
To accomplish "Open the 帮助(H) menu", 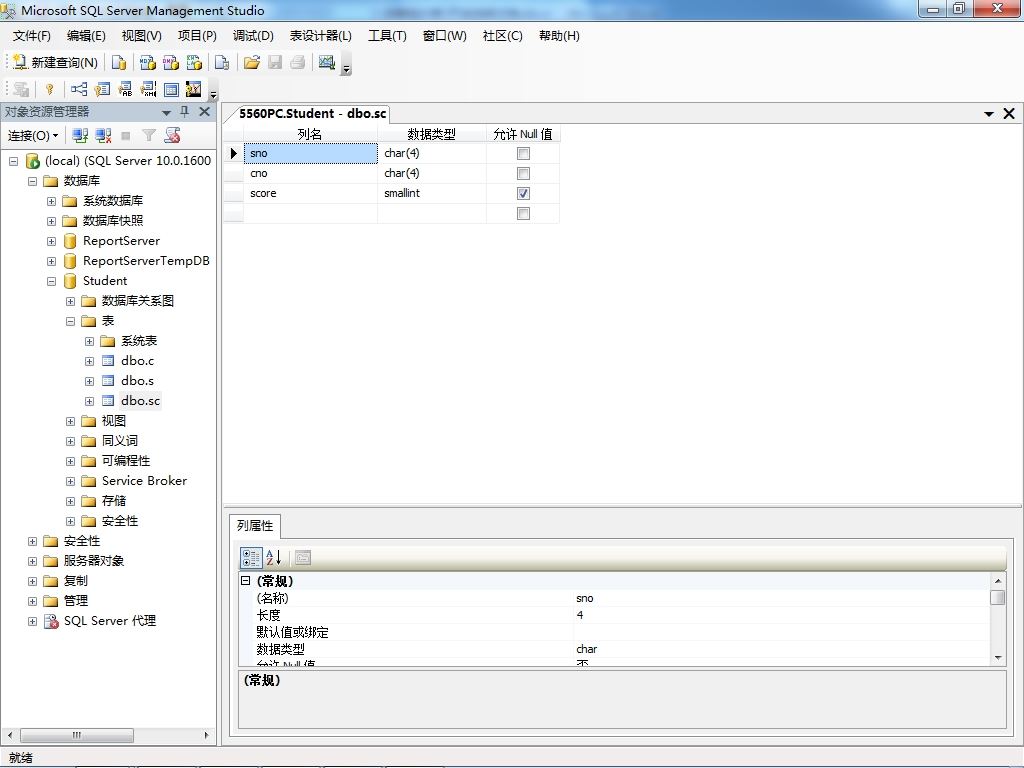I will click(559, 36).
